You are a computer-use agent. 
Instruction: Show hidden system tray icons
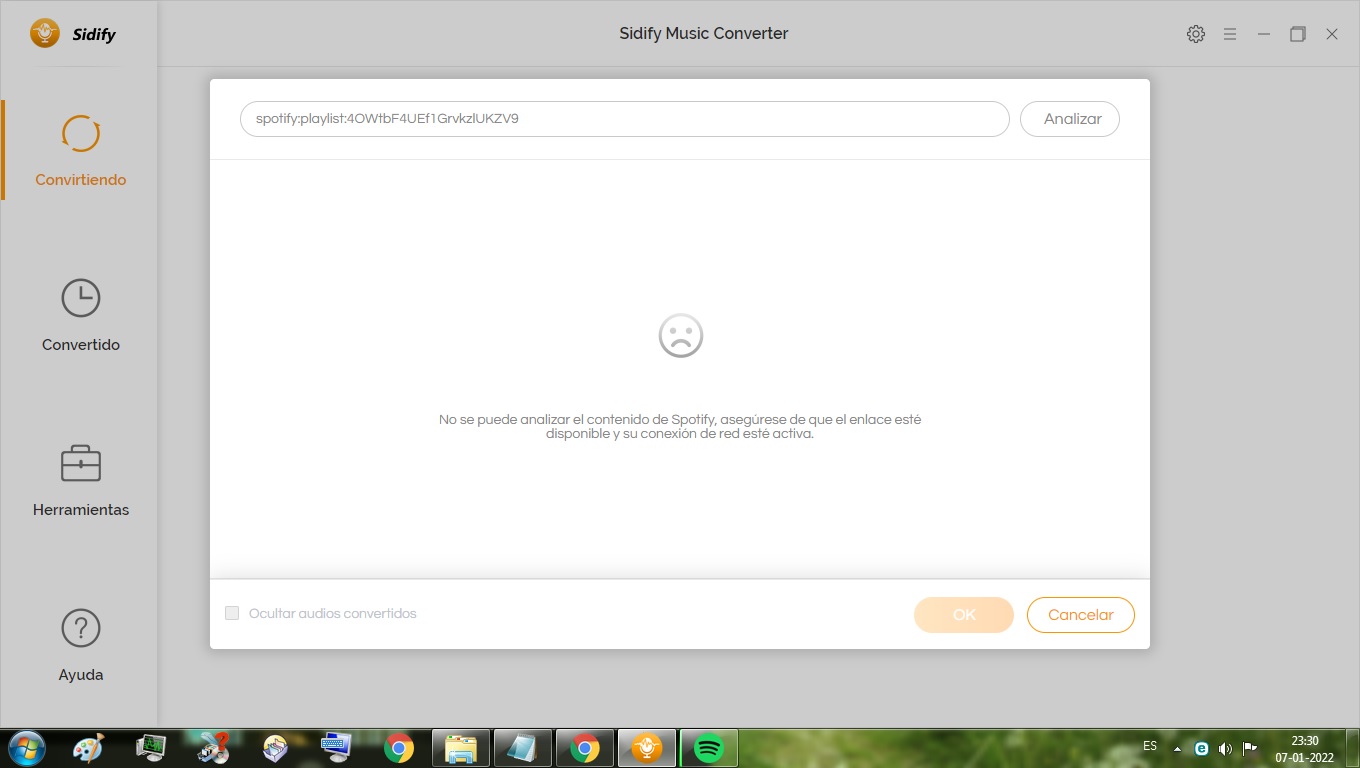[x=1177, y=748]
